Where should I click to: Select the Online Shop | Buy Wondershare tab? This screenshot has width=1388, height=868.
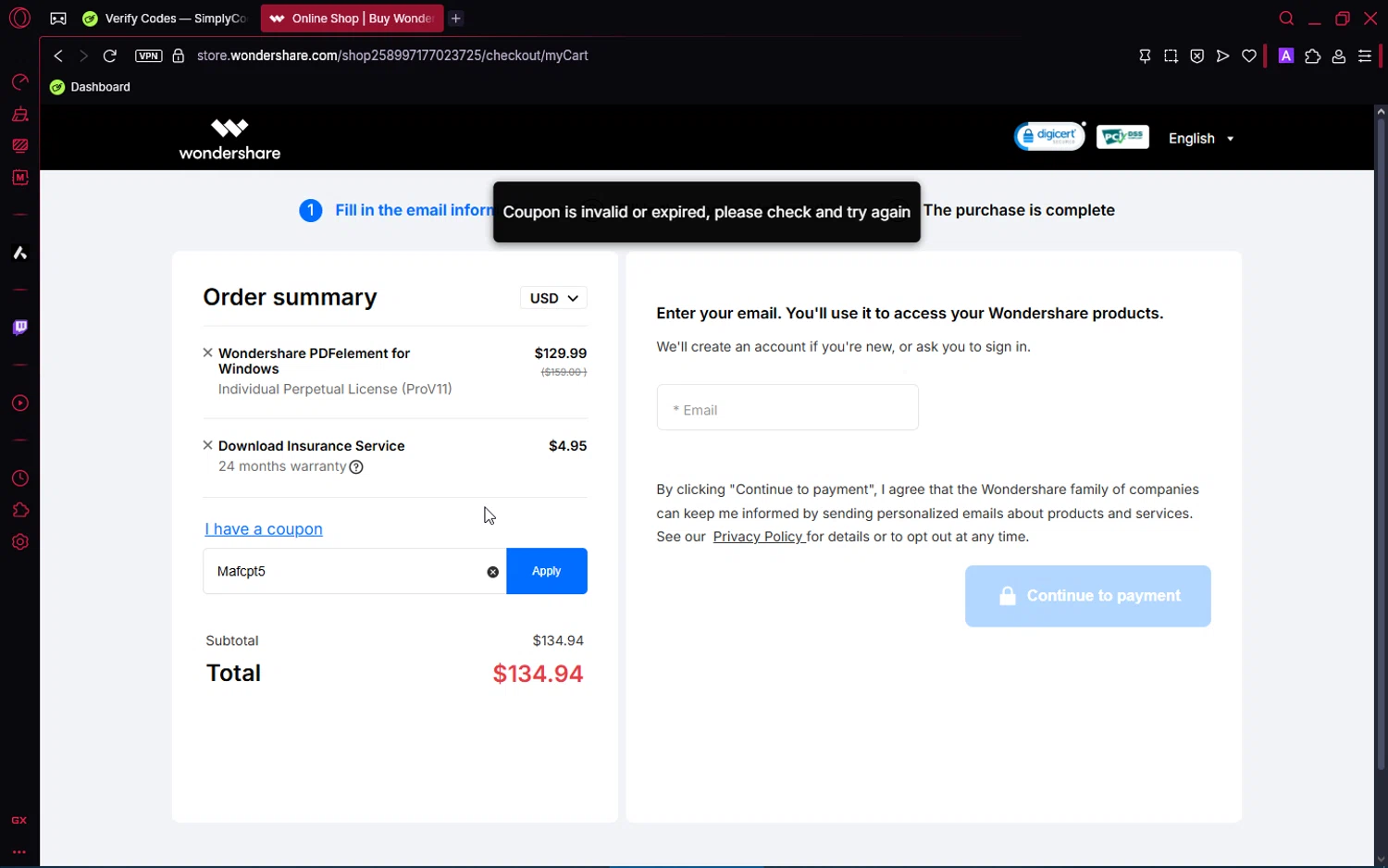click(x=353, y=19)
